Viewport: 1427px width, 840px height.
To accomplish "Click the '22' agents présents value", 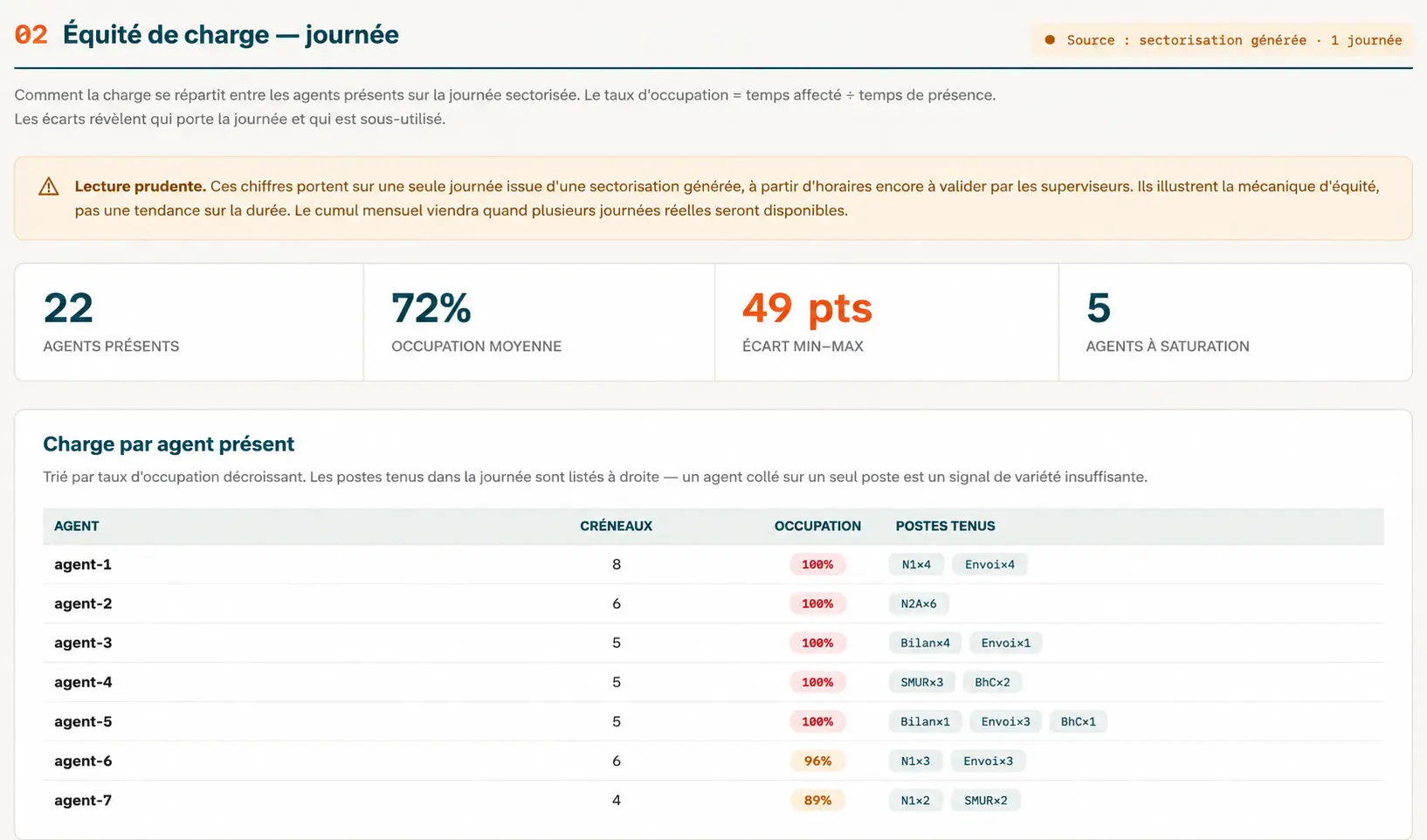I will click(x=68, y=308).
